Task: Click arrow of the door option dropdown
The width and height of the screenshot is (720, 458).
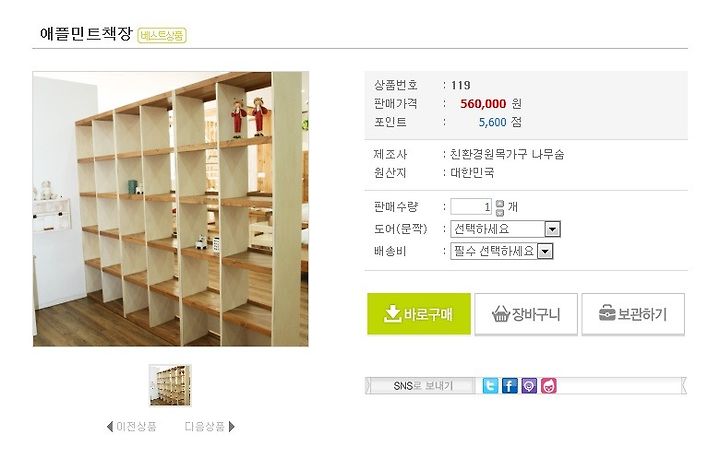Action: pyautogui.click(x=552, y=229)
